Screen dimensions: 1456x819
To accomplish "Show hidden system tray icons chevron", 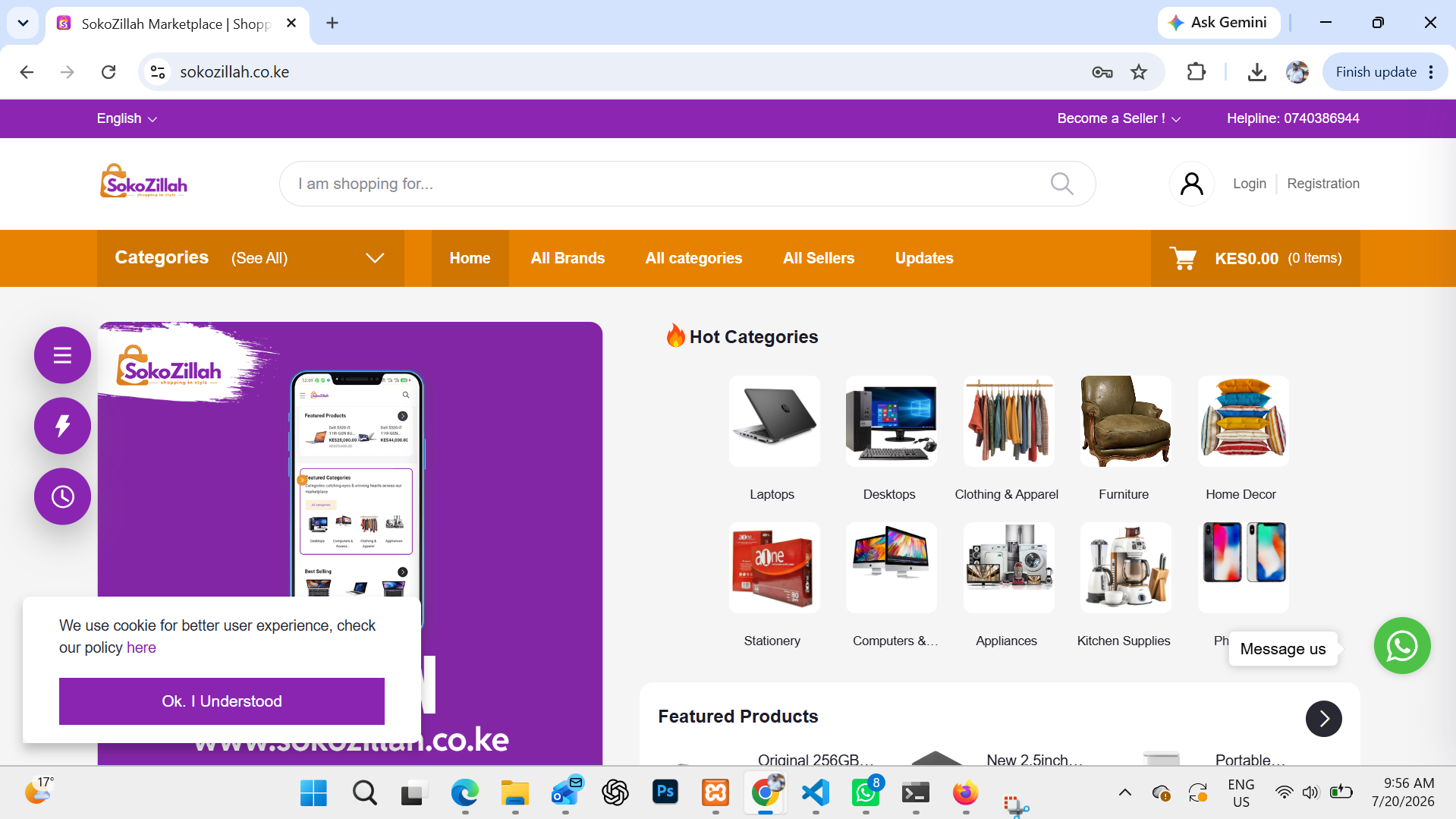I will [1125, 793].
